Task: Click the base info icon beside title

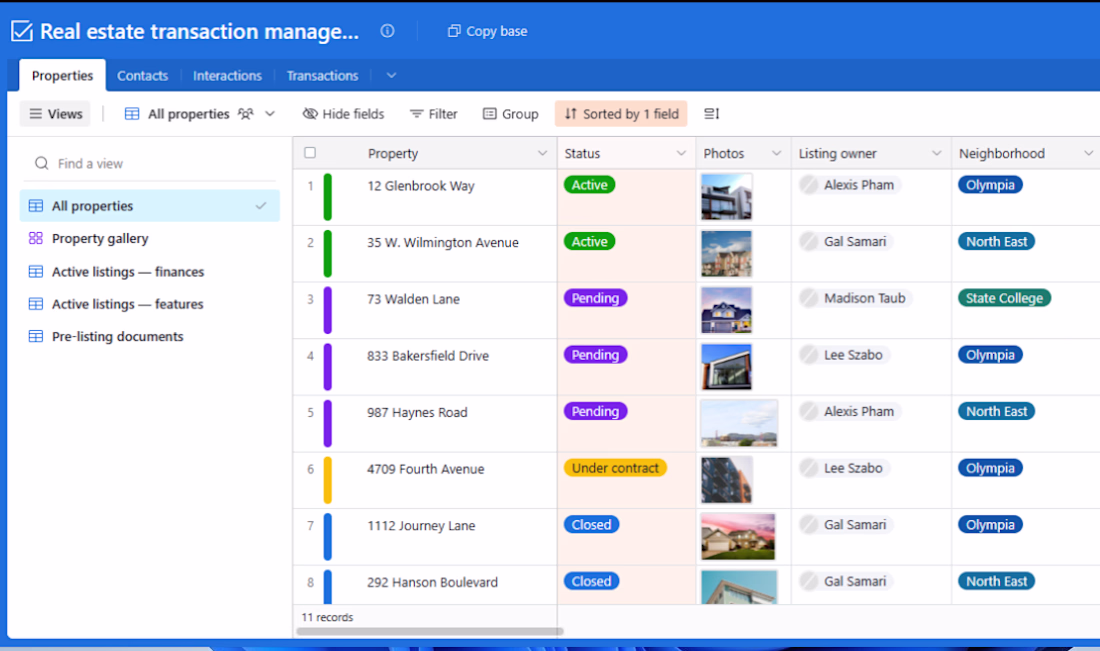Action: pyautogui.click(x=387, y=31)
